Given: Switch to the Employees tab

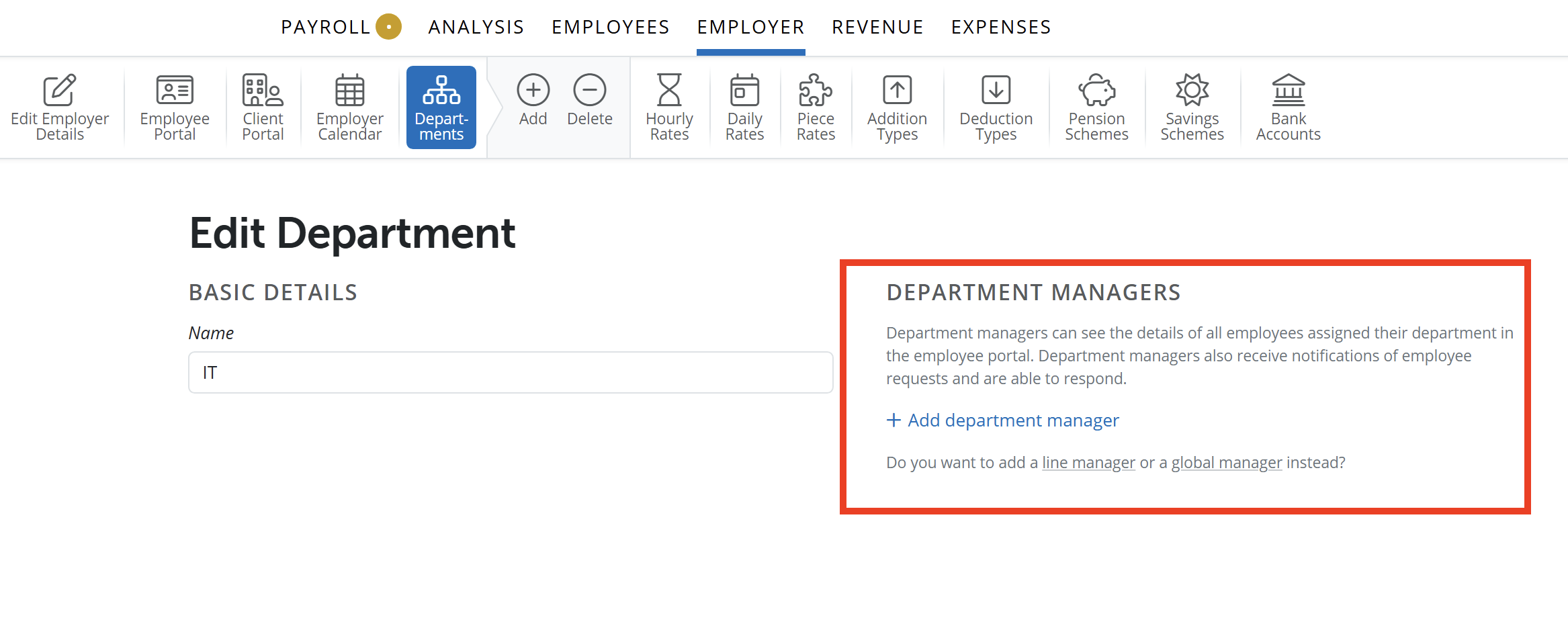Looking at the screenshot, I should point(611,27).
